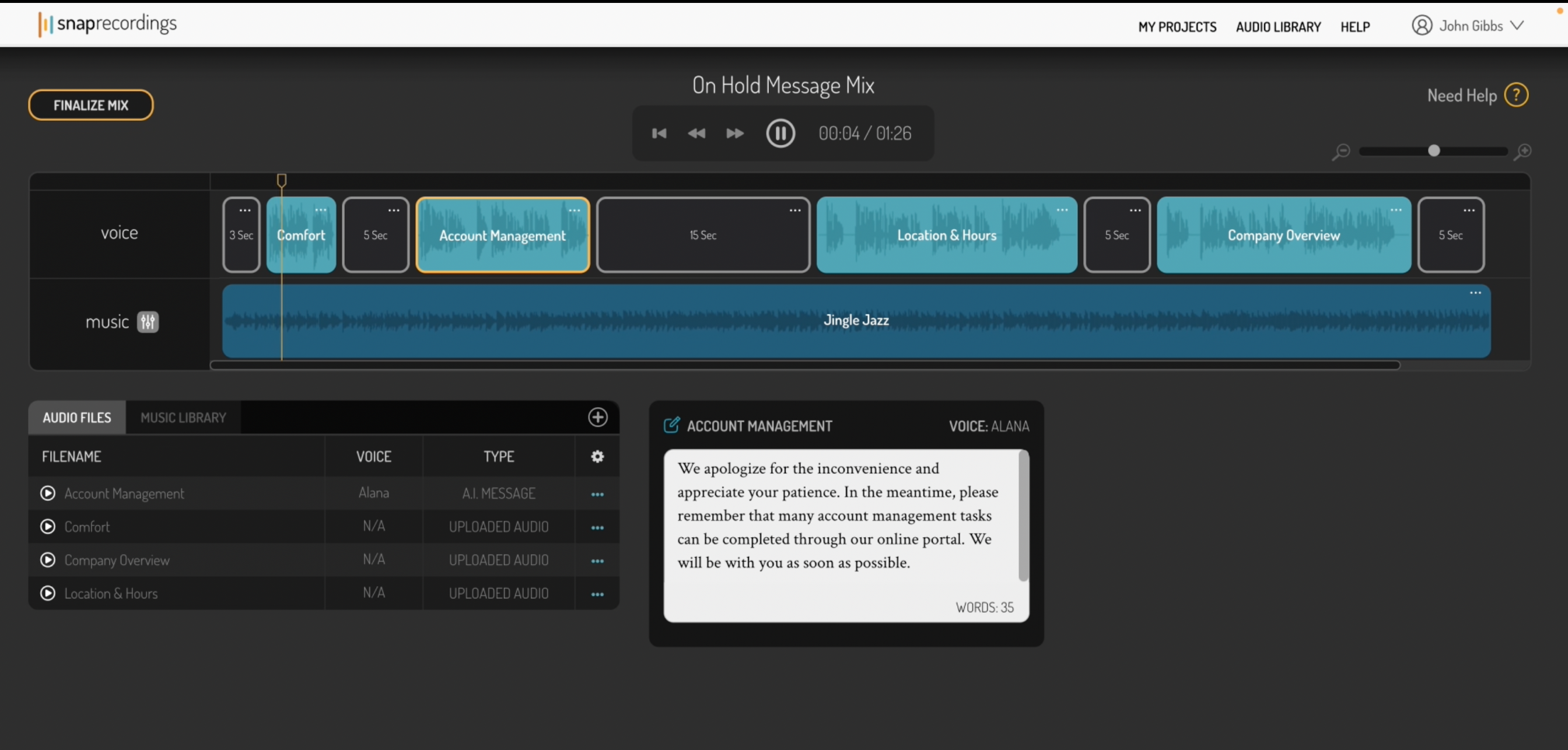Click the zoom-in magnifier icon
Screen dimensions: 1568x750
(1522, 152)
